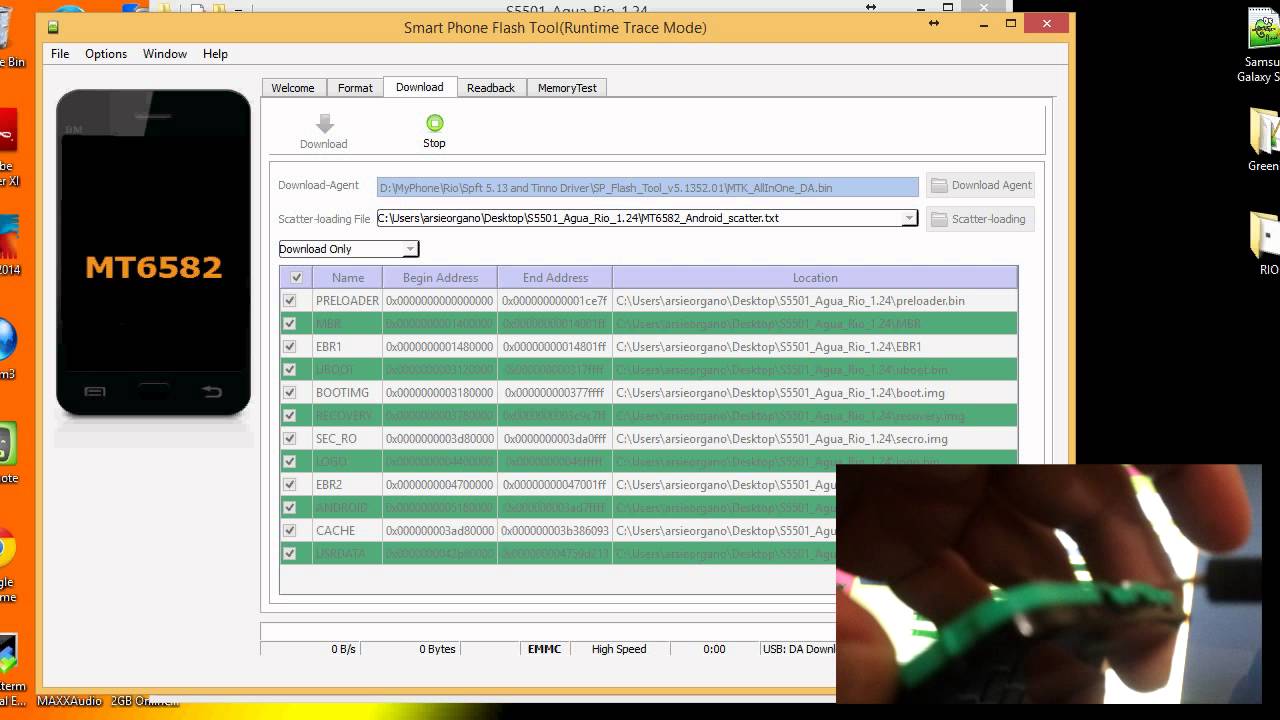Click the Location column header
Viewport: 1280px width, 720px height.
point(815,278)
